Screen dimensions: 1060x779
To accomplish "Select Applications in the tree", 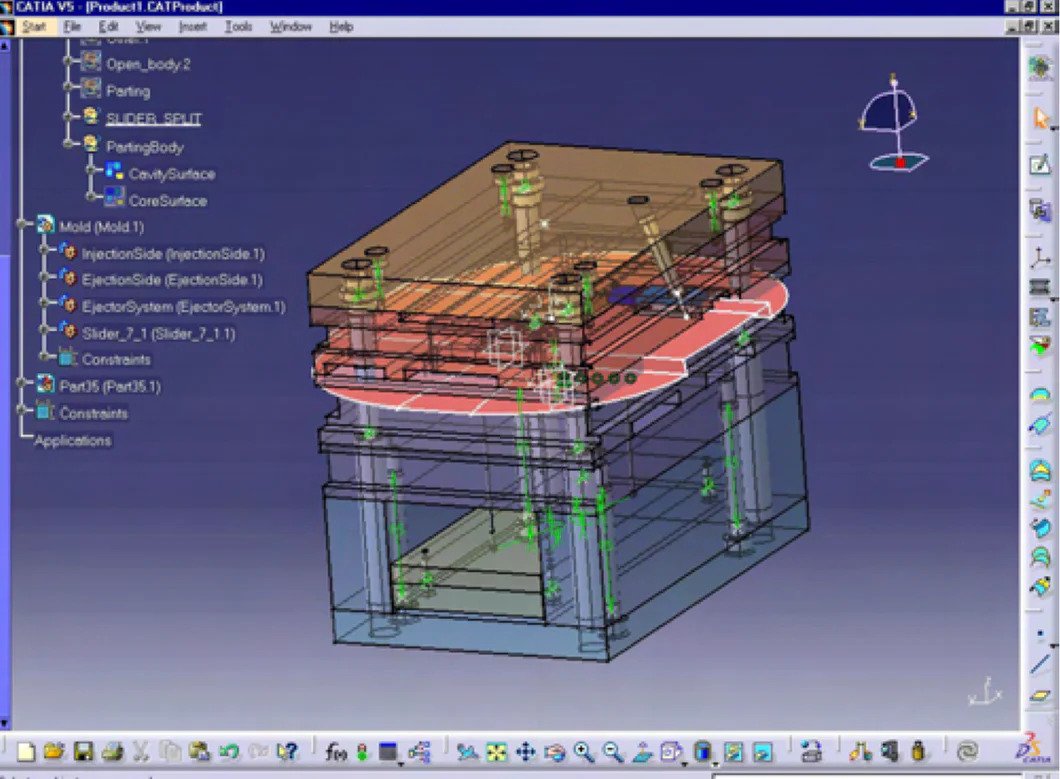I will (x=72, y=441).
